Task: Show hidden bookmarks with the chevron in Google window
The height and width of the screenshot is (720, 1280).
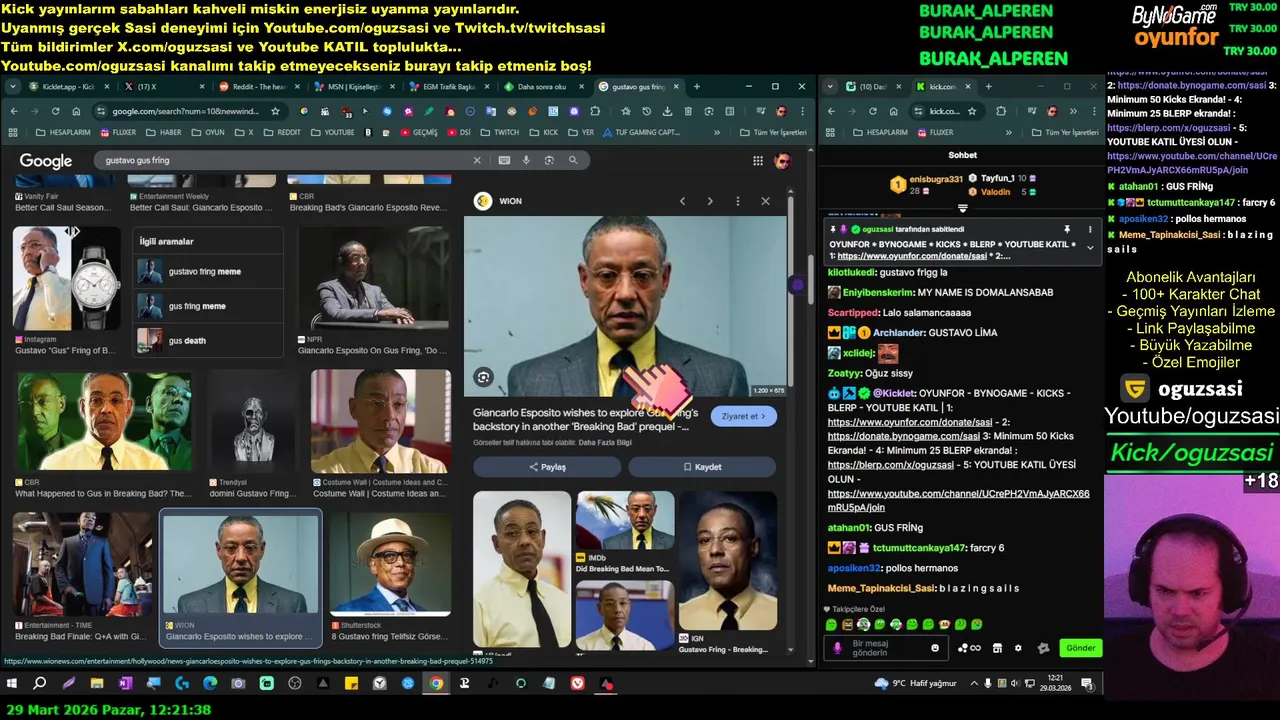Action: (x=717, y=132)
